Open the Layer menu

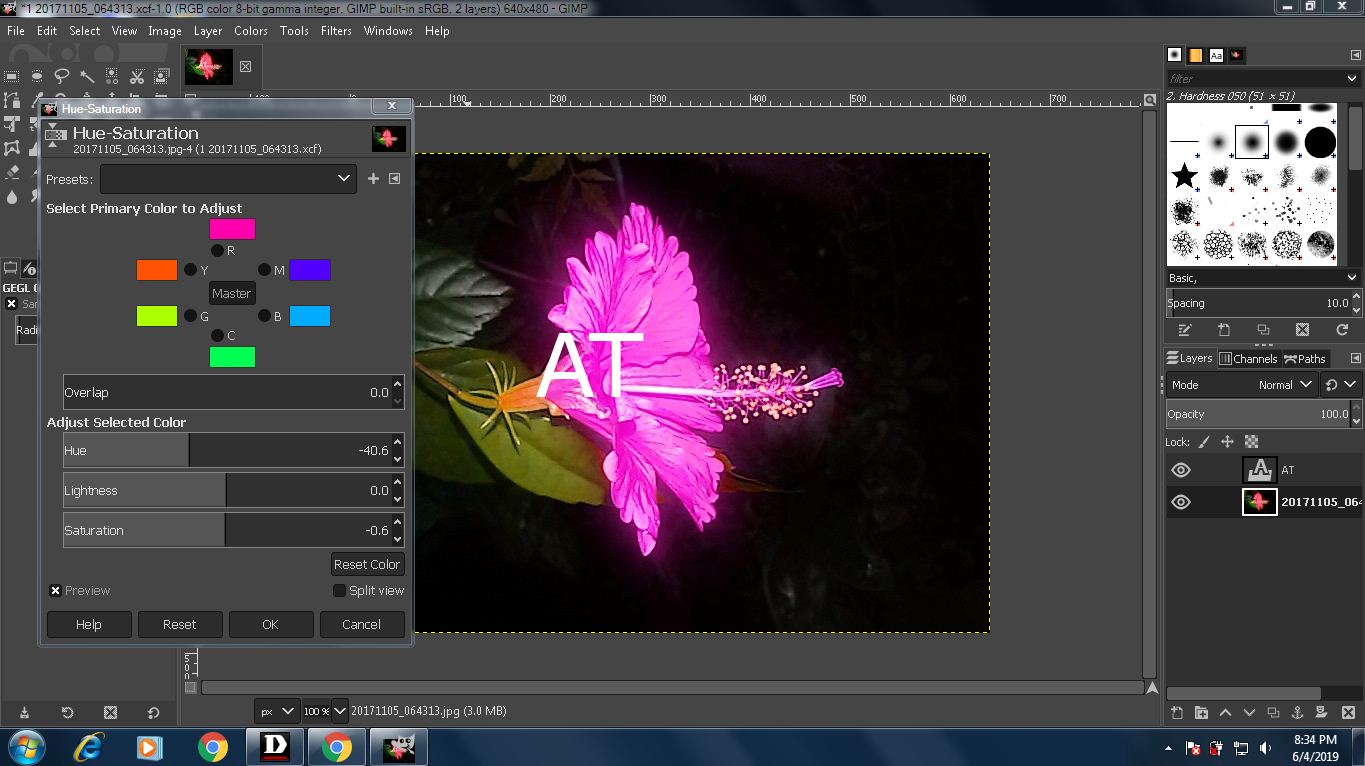208,31
